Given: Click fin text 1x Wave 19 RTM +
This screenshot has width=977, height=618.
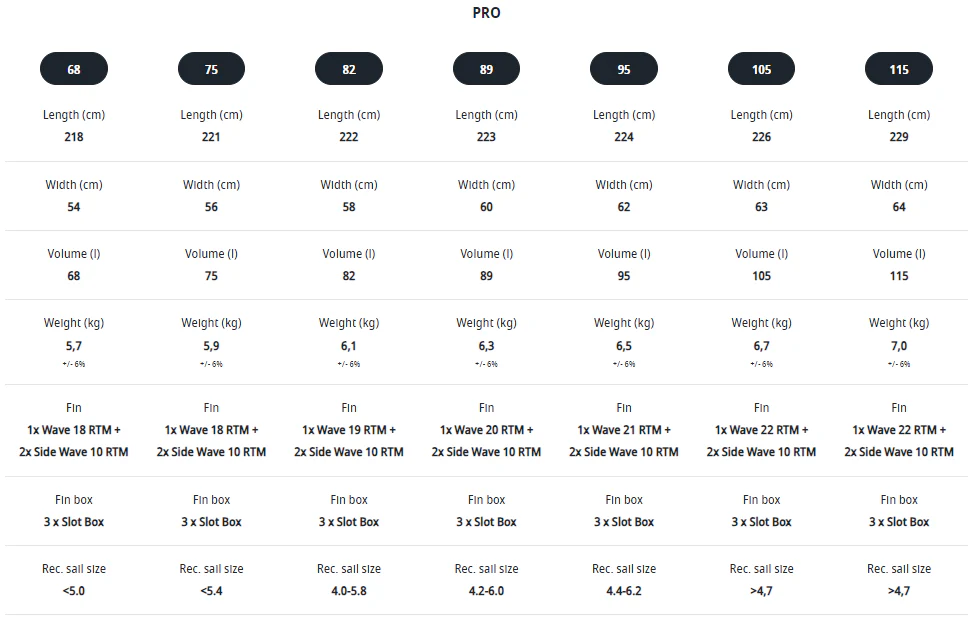Looking at the screenshot, I should click(x=349, y=430).
